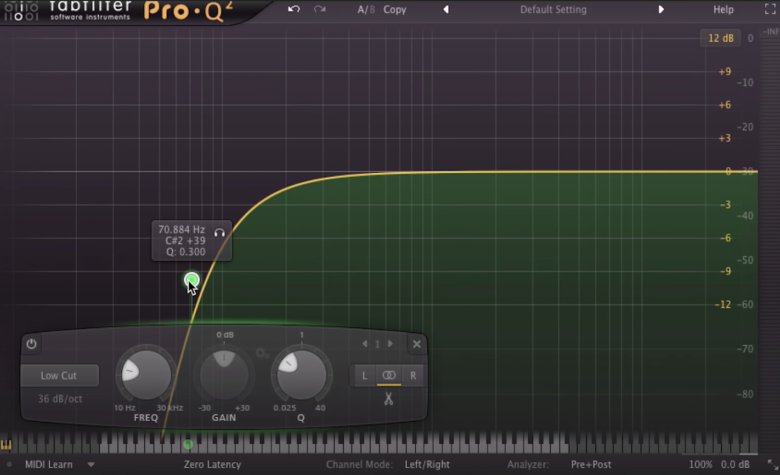Click the FREQ knob
Viewport: 780px width, 475px height.
[146, 375]
